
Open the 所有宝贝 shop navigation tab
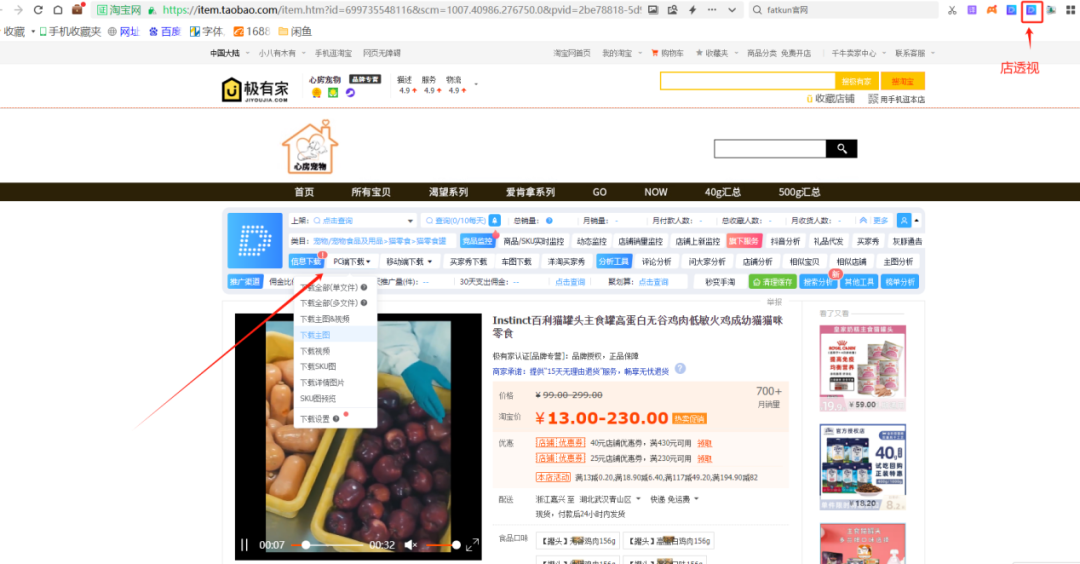371,192
